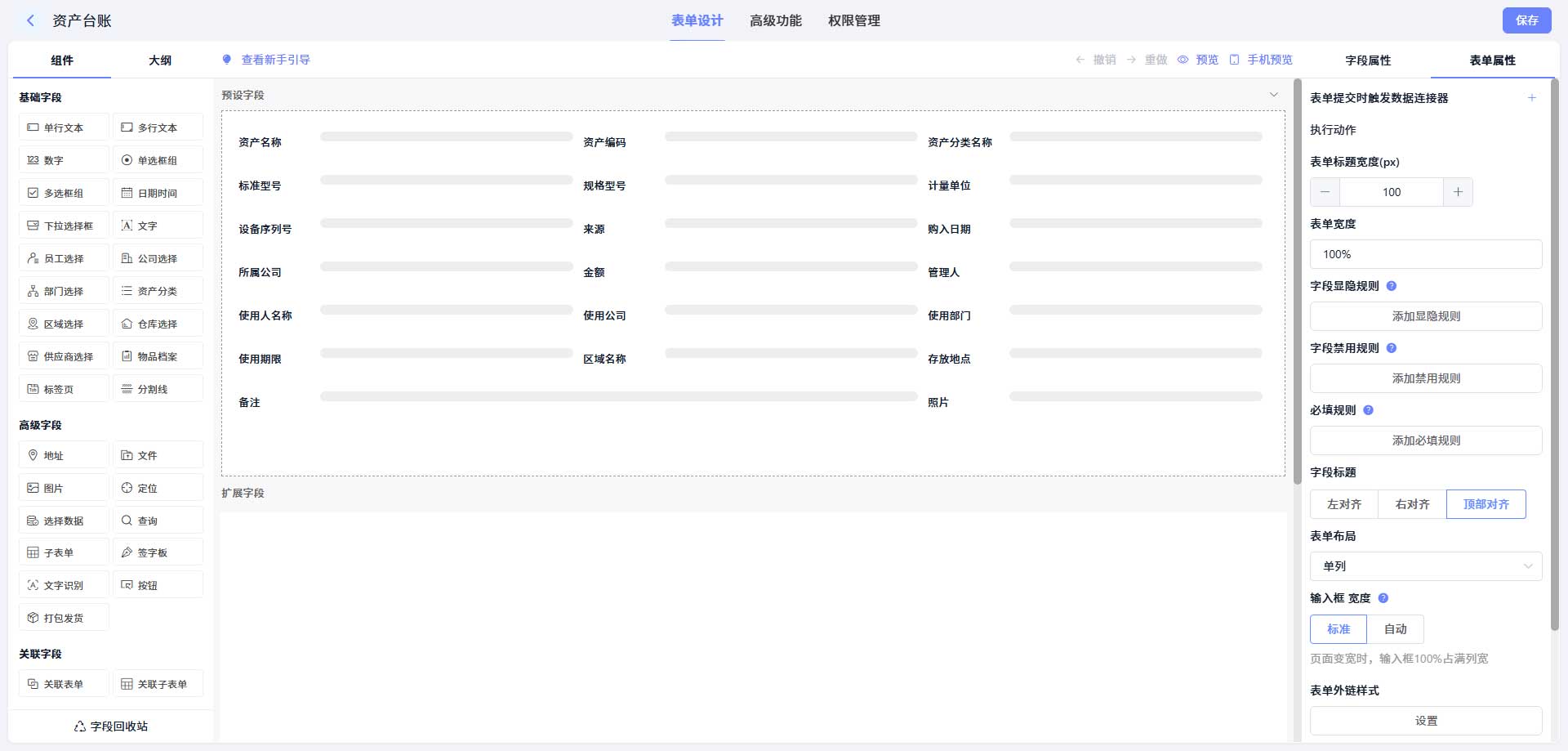The width and height of the screenshot is (1568, 751).
Task: Add the 员工选择 employee picker
Action: coord(64,258)
